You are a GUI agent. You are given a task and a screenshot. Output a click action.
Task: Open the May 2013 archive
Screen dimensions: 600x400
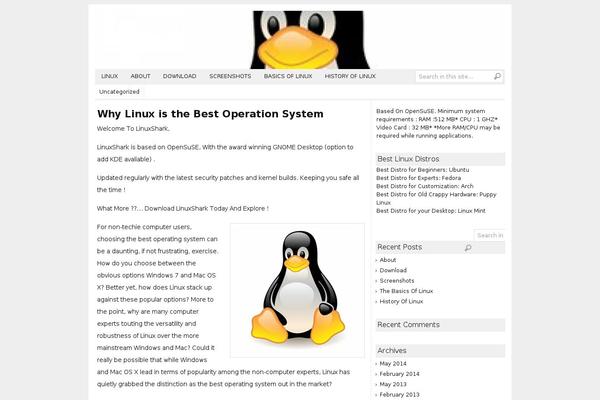pos(393,384)
